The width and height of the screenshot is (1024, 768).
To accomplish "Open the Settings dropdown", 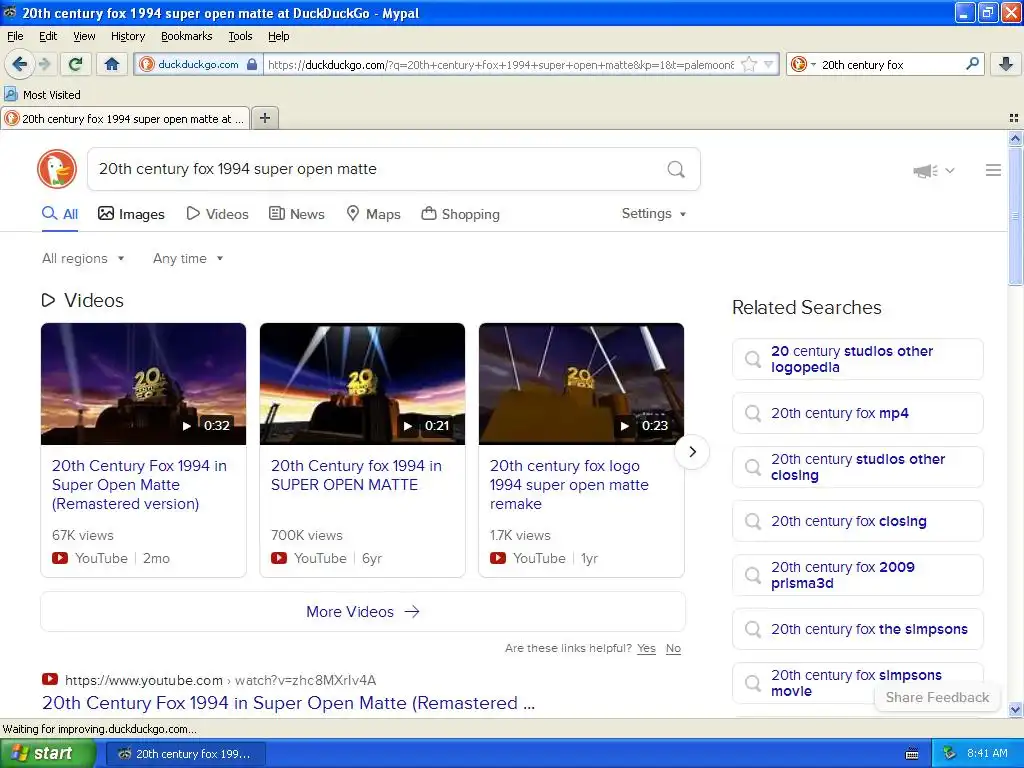I will [x=654, y=214].
